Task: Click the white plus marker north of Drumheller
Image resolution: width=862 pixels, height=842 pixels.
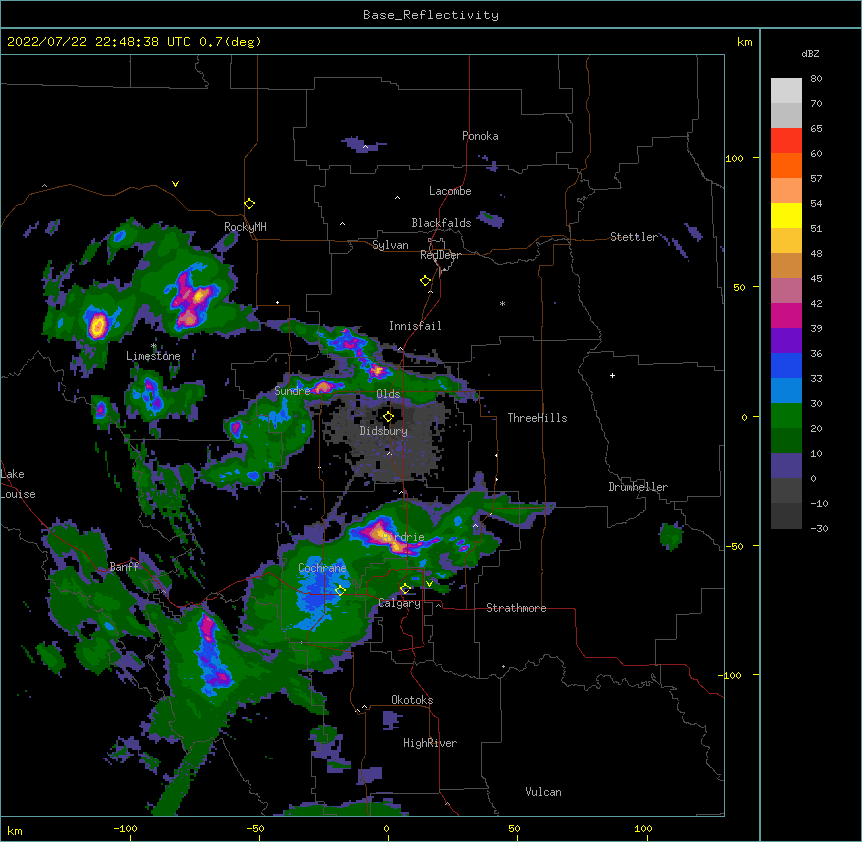Action: [x=612, y=375]
